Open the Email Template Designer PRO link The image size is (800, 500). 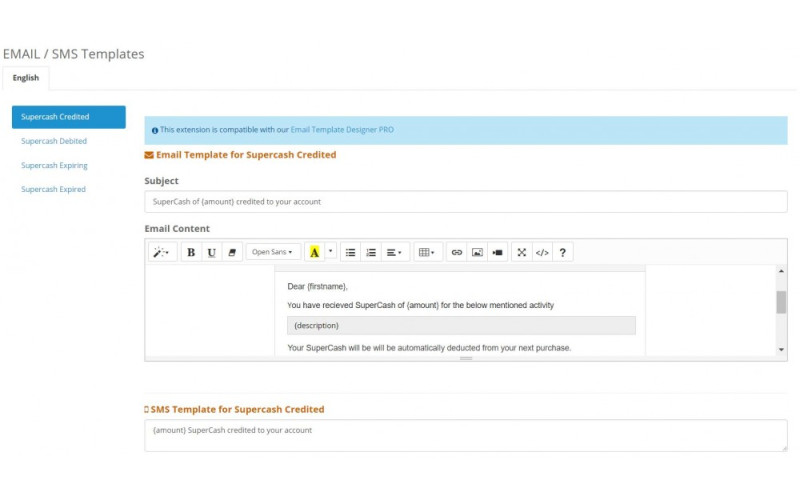pos(342,130)
